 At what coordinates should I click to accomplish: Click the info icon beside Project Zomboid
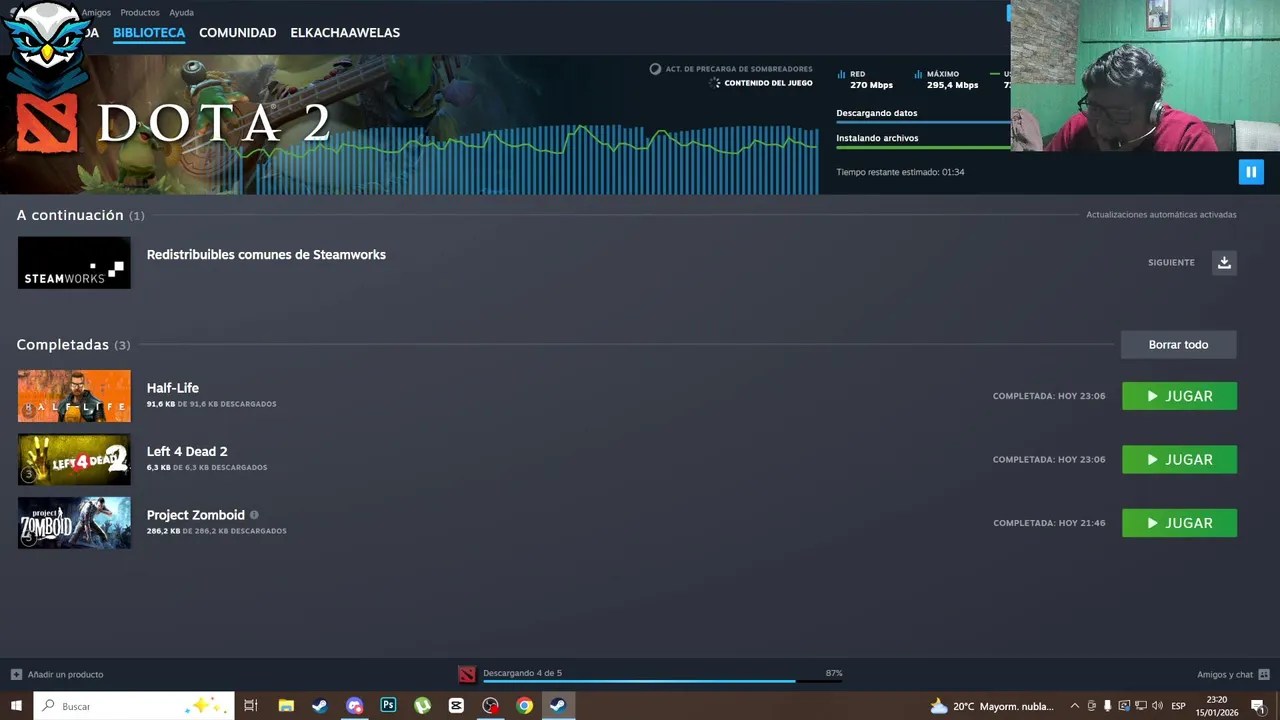pos(254,515)
